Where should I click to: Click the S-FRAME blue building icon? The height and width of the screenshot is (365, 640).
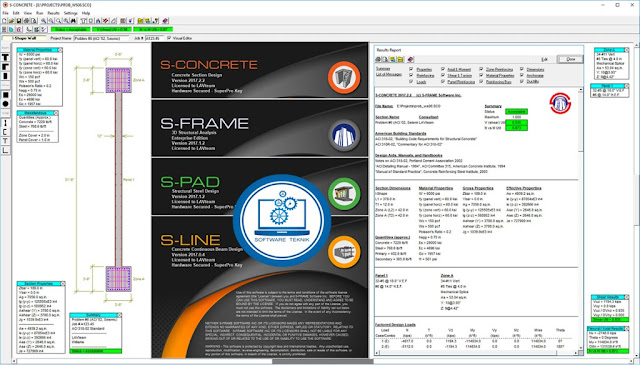pyautogui.click(x=344, y=136)
